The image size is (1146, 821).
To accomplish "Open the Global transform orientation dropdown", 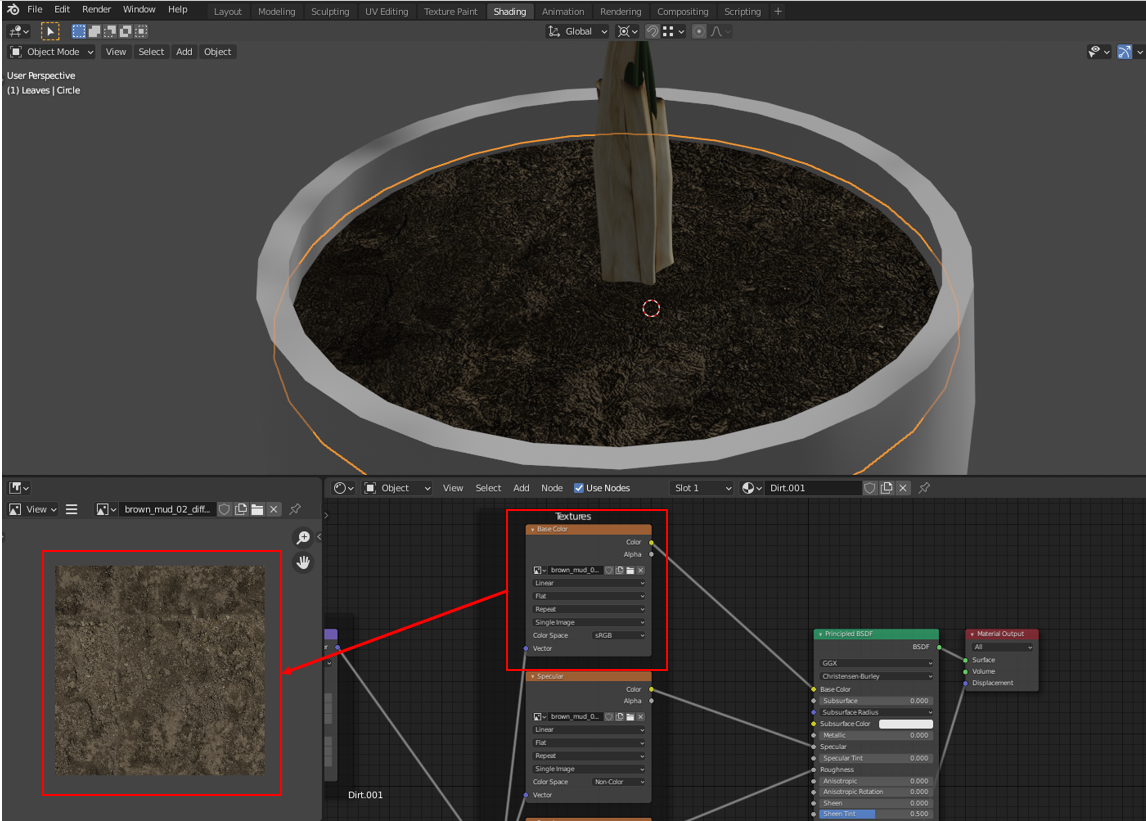I will (577, 31).
